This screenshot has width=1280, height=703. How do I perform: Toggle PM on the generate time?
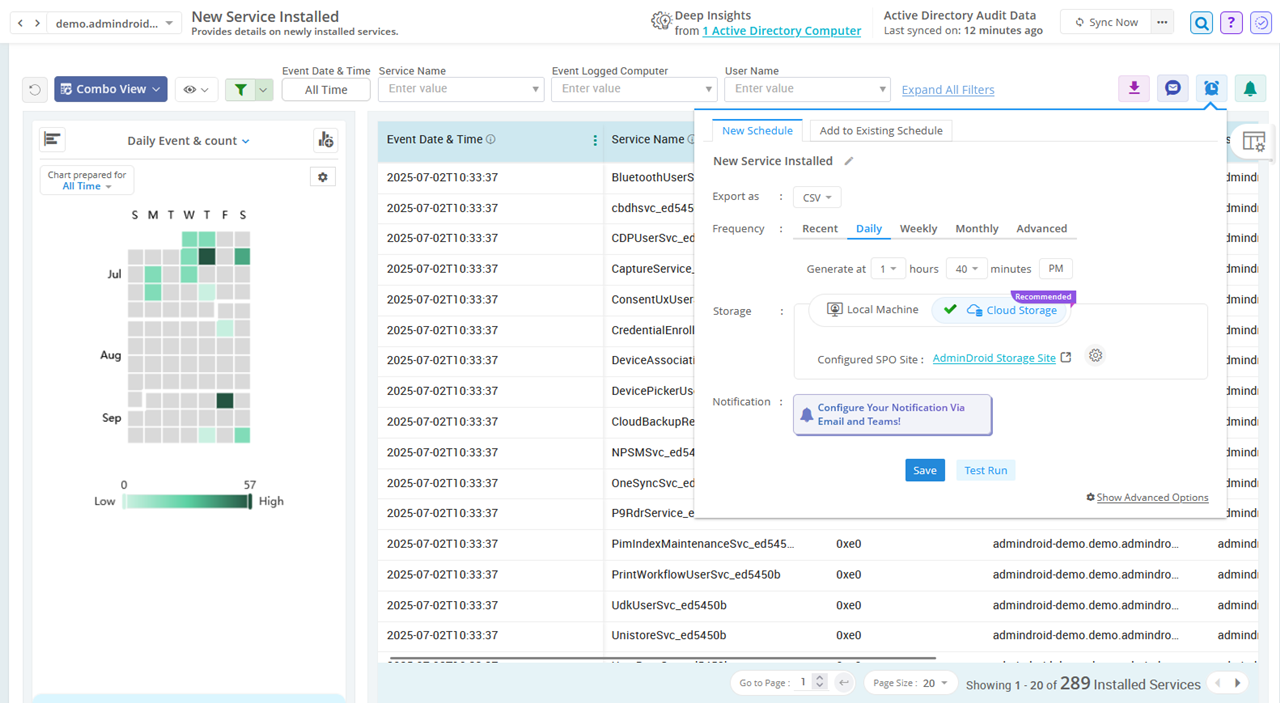1055,268
